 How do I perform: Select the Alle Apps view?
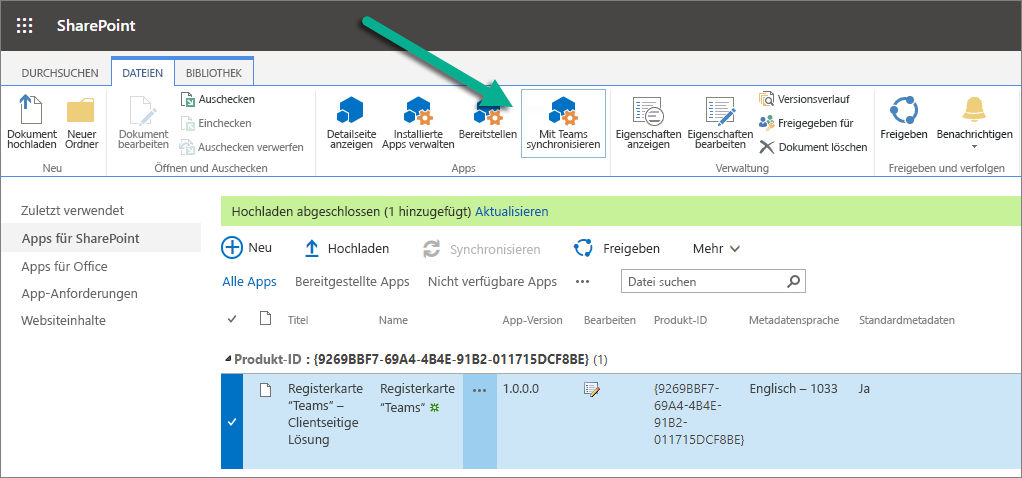[x=250, y=282]
